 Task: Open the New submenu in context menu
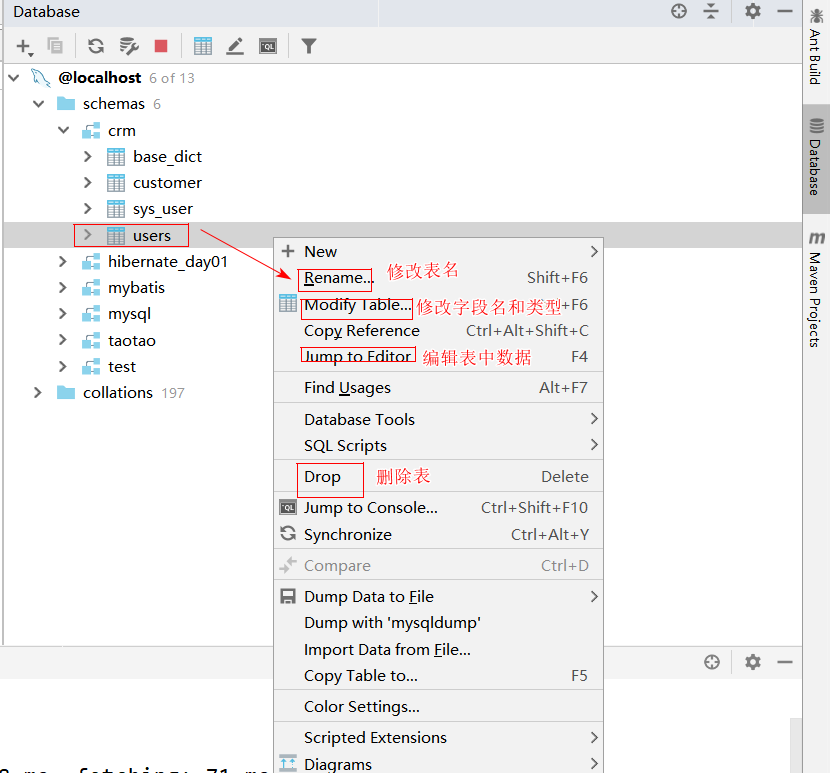(x=438, y=251)
